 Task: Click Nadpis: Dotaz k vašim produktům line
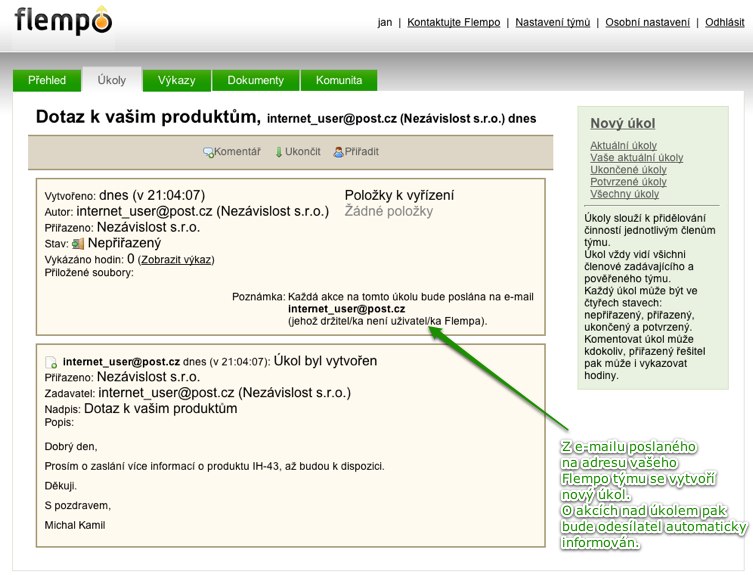141,409
